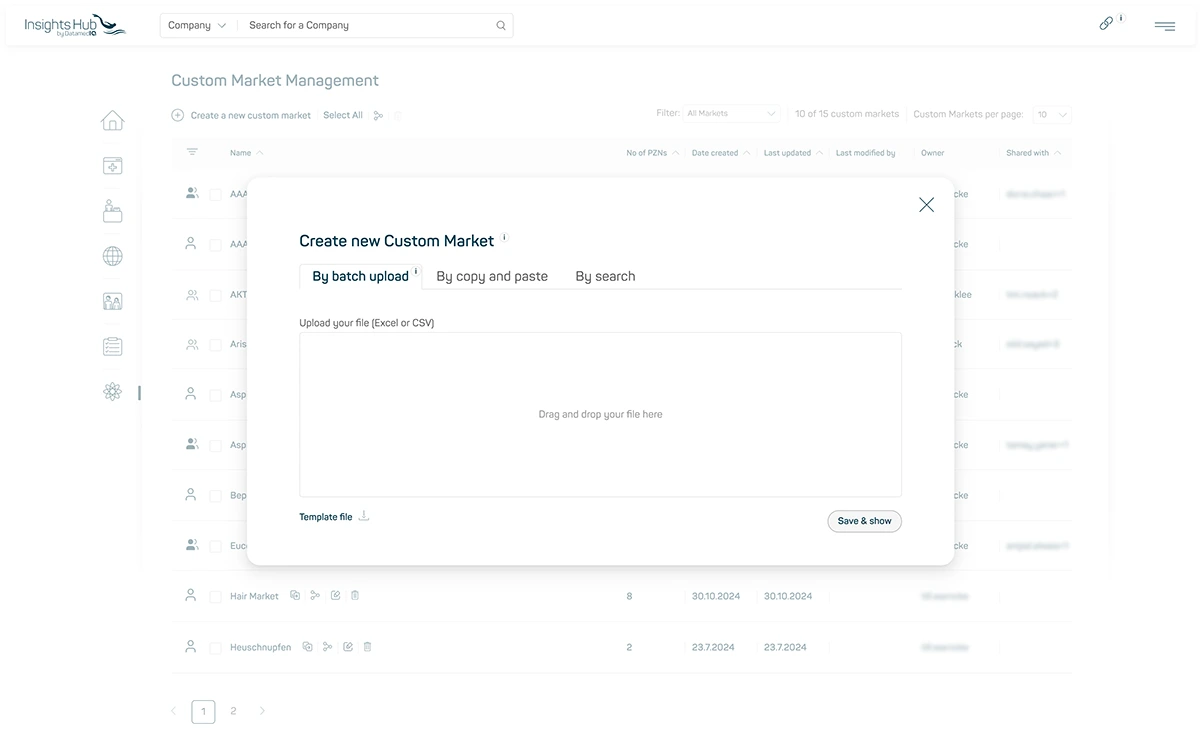The image size is (1200, 731).
Task: Click the search magnifier icon
Action: tap(501, 26)
